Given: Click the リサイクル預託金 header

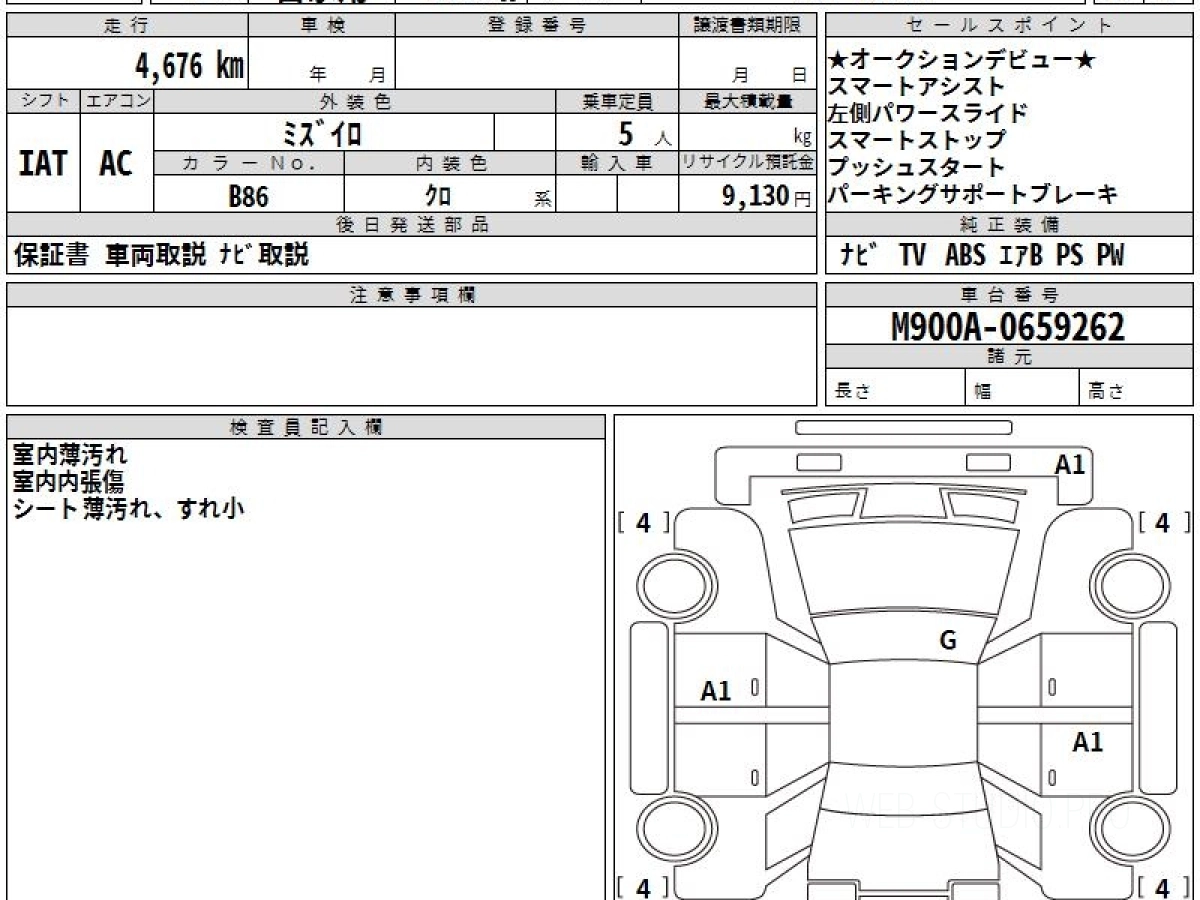Looking at the screenshot, I should click(747, 163).
